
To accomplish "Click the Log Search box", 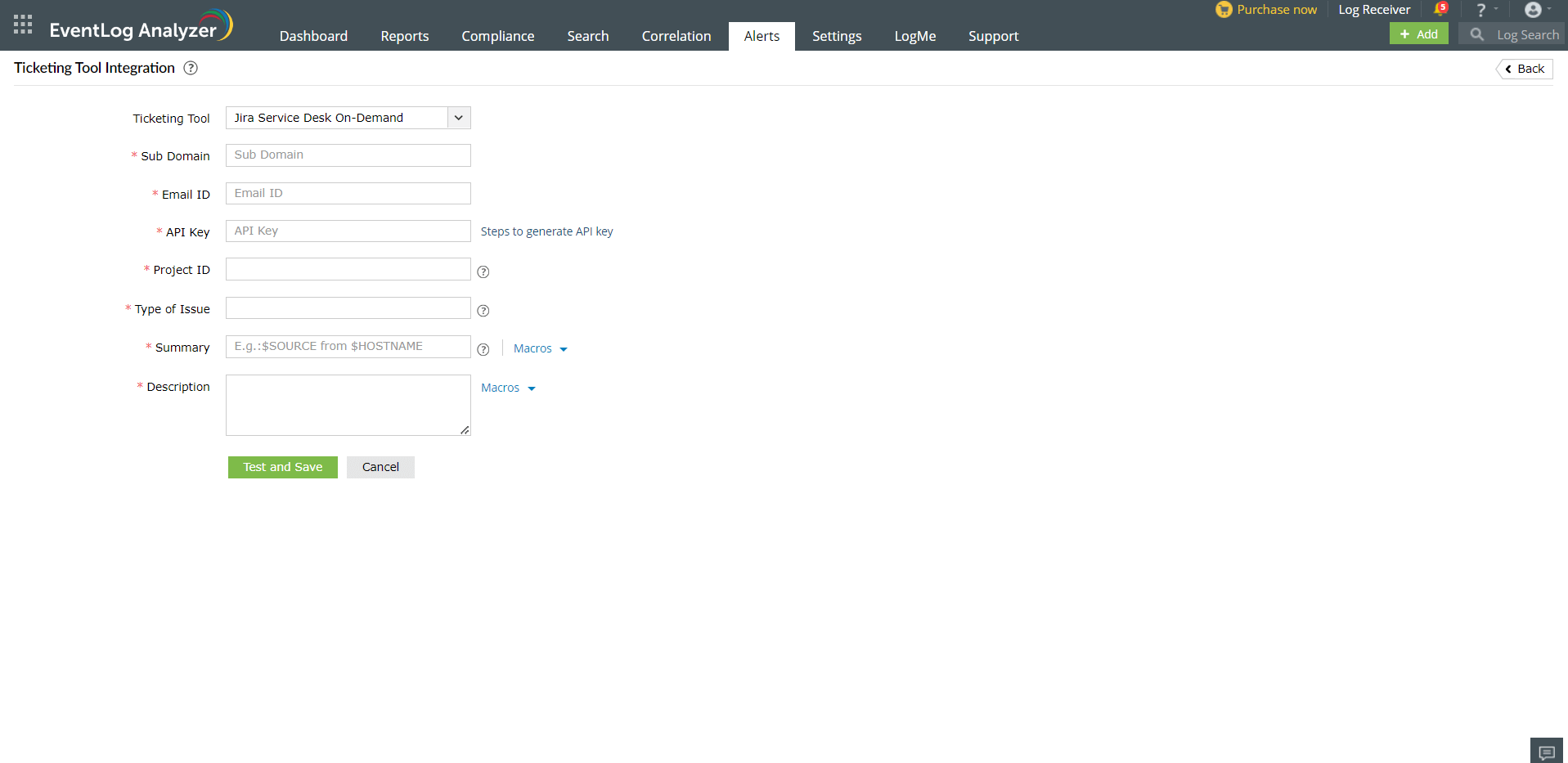I will pyautogui.click(x=1512, y=34).
